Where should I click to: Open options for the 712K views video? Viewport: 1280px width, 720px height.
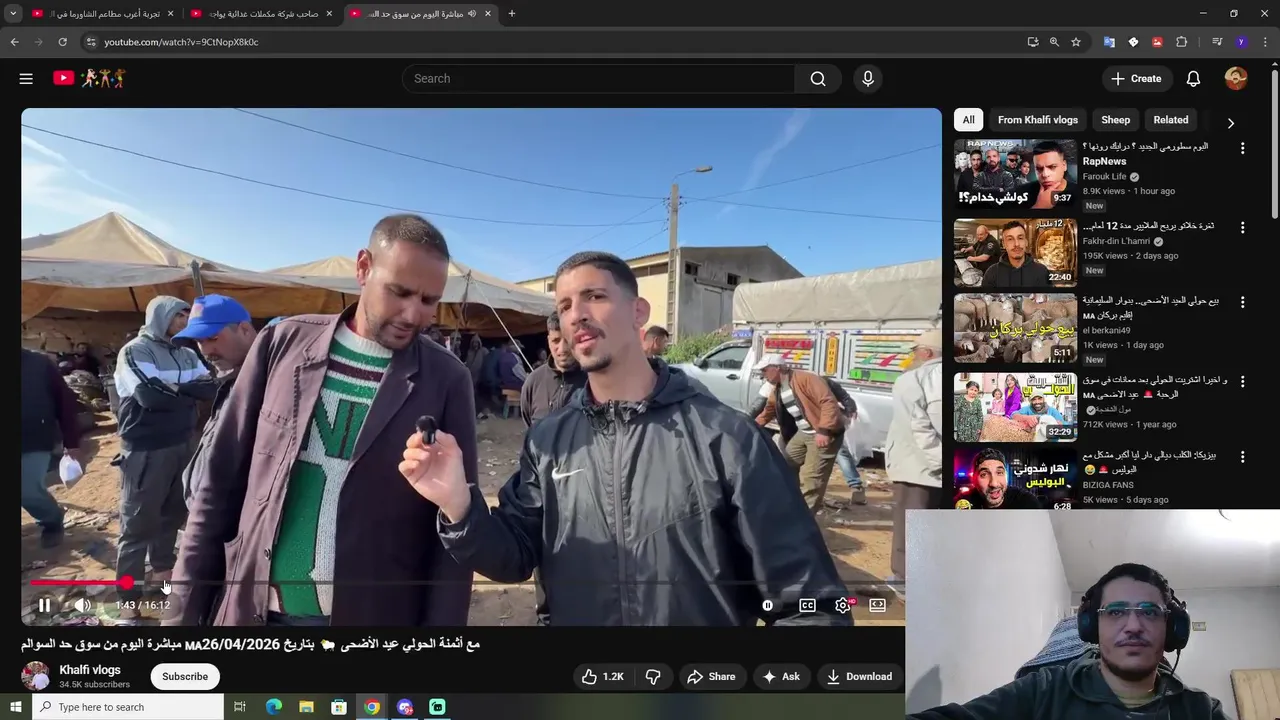coord(1242,381)
